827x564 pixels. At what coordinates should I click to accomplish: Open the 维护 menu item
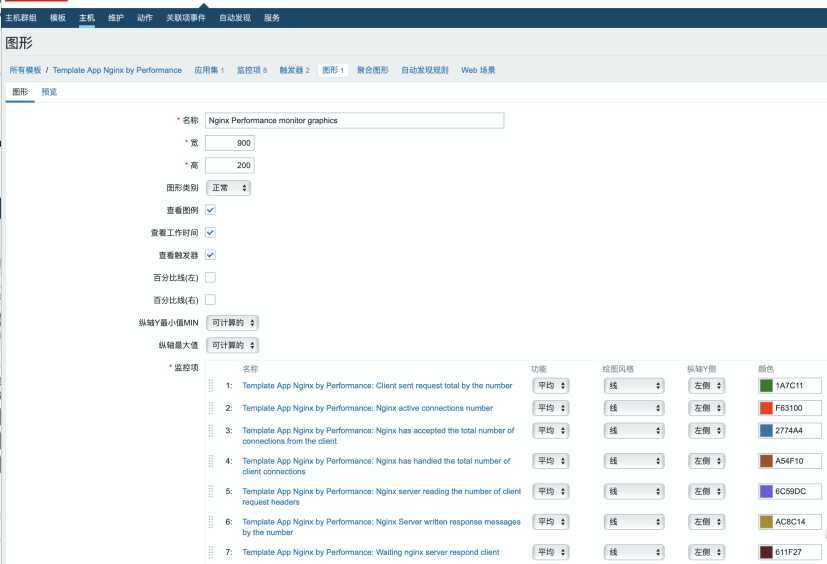(x=116, y=18)
